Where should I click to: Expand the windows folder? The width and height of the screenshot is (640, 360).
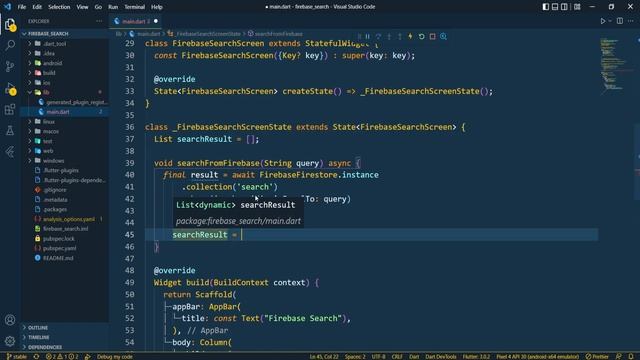click(65, 161)
